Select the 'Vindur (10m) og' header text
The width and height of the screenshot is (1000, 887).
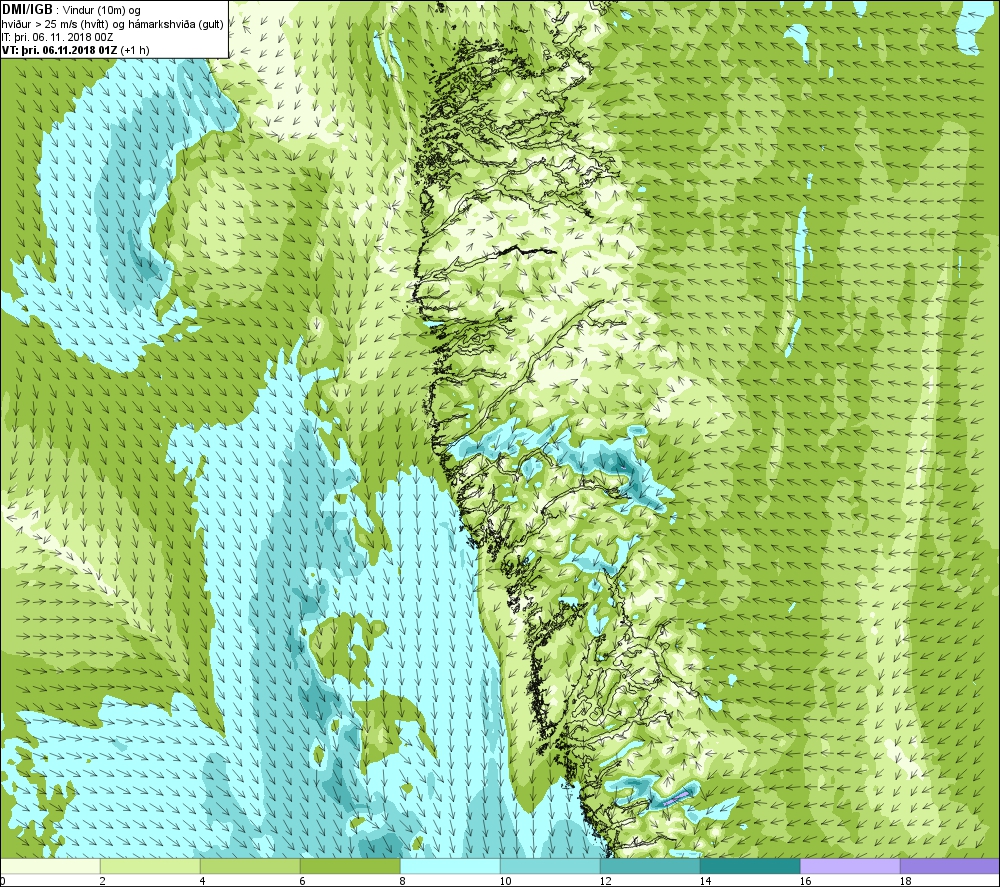point(102,10)
